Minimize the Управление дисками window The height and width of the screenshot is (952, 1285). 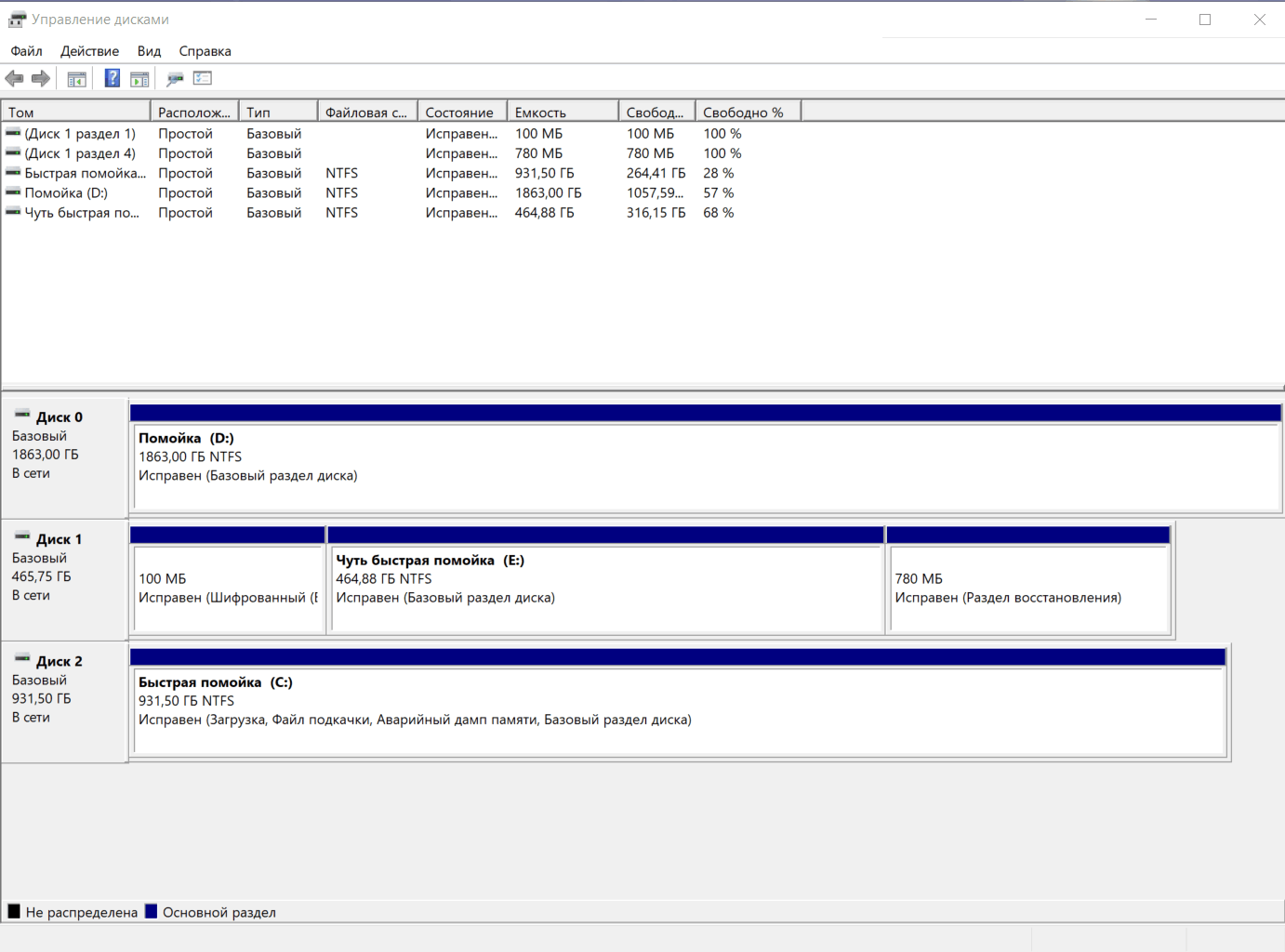pos(1151,19)
